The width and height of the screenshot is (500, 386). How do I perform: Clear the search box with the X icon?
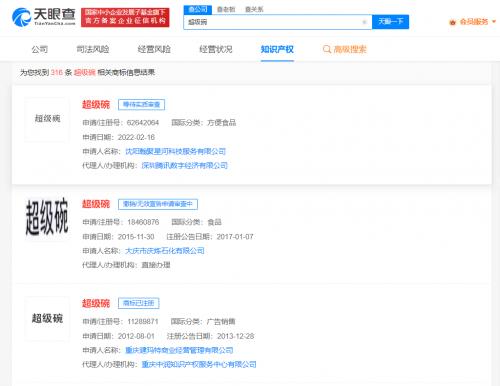point(364,22)
